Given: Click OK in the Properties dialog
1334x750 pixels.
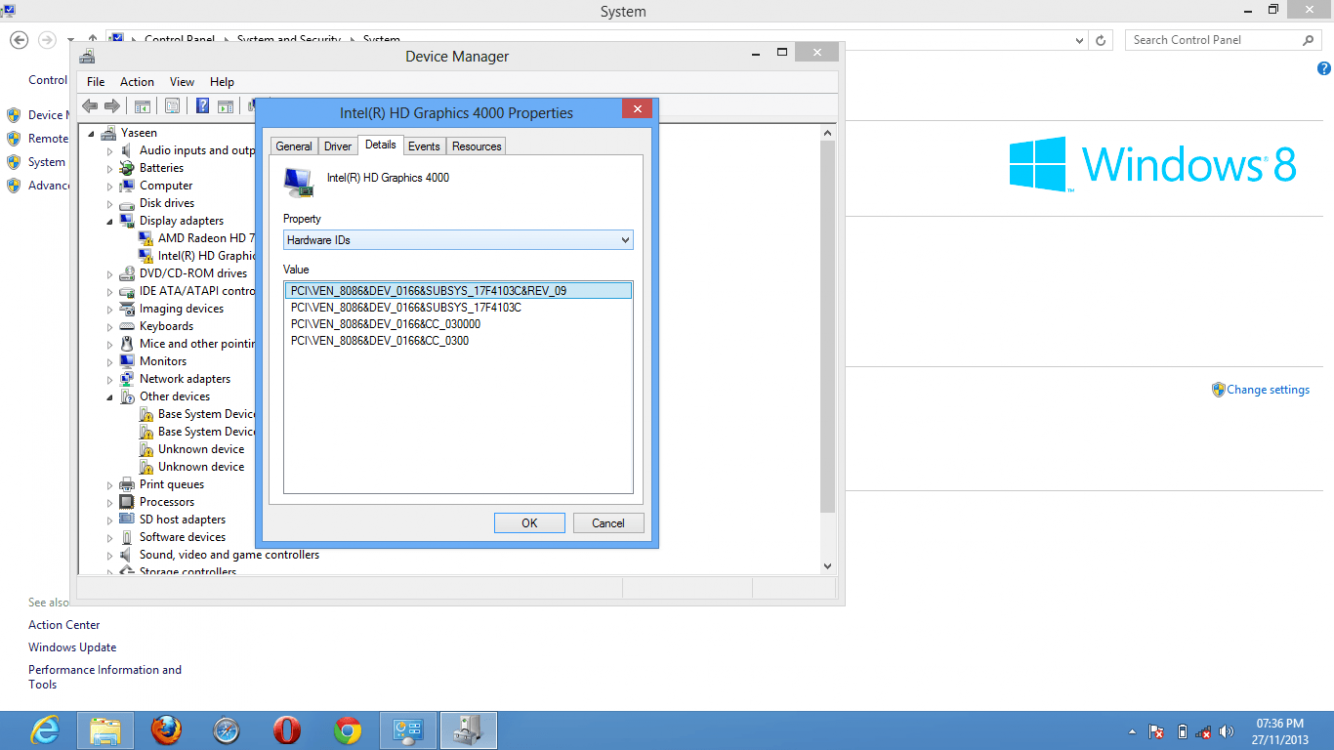Looking at the screenshot, I should [x=529, y=523].
